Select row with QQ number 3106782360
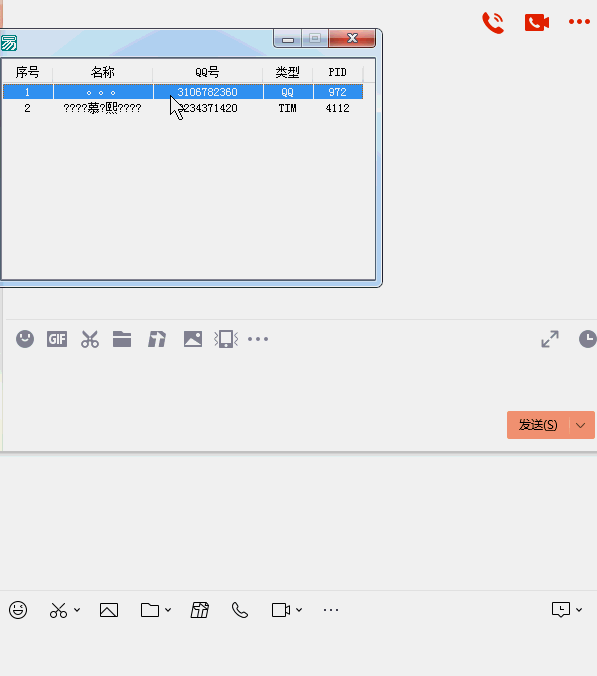Image resolution: width=597 pixels, height=676 pixels. tap(183, 92)
